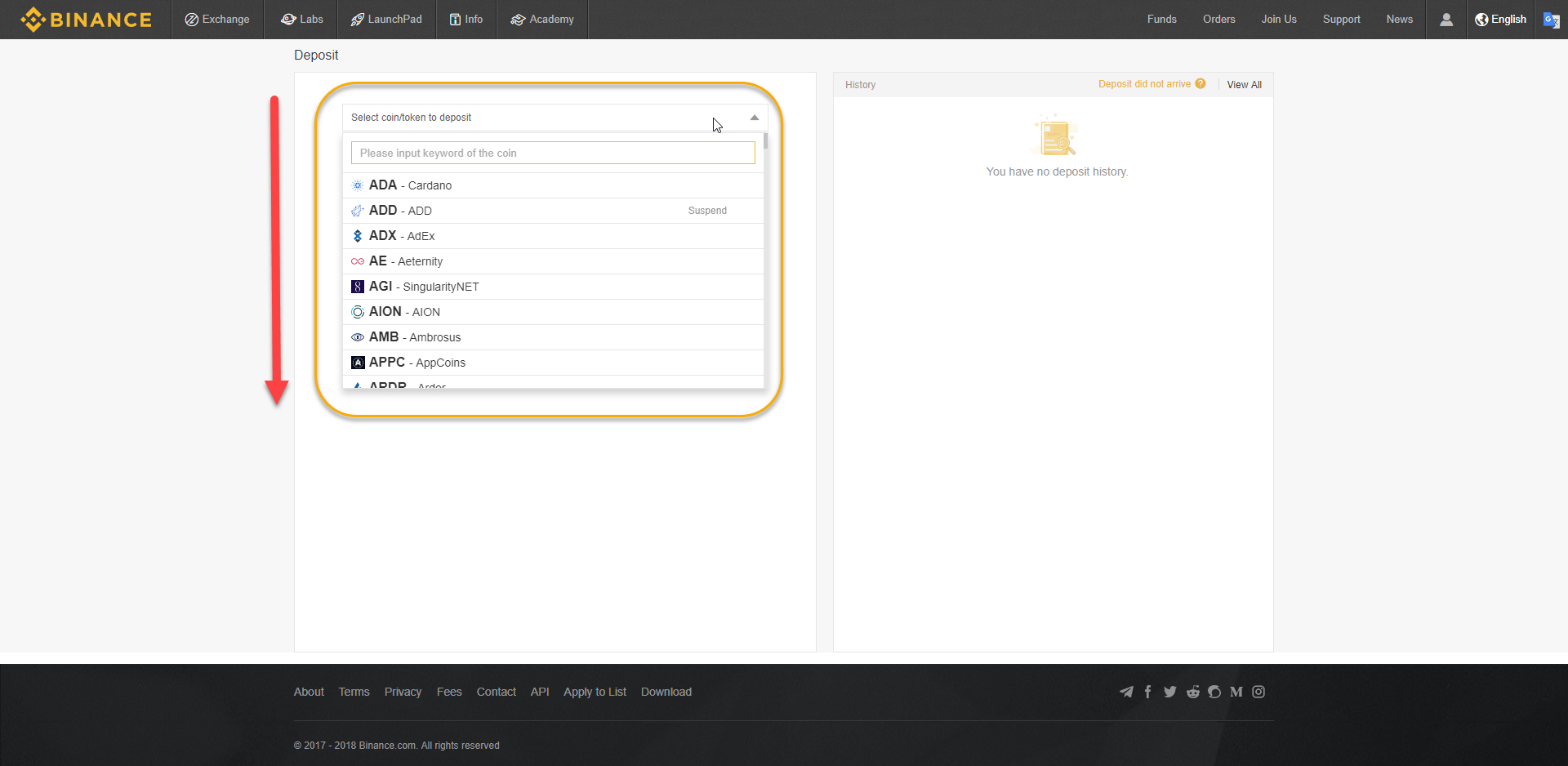Open Binance Steemit icon
The image size is (1568, 766).
(x=1214, y=692)
